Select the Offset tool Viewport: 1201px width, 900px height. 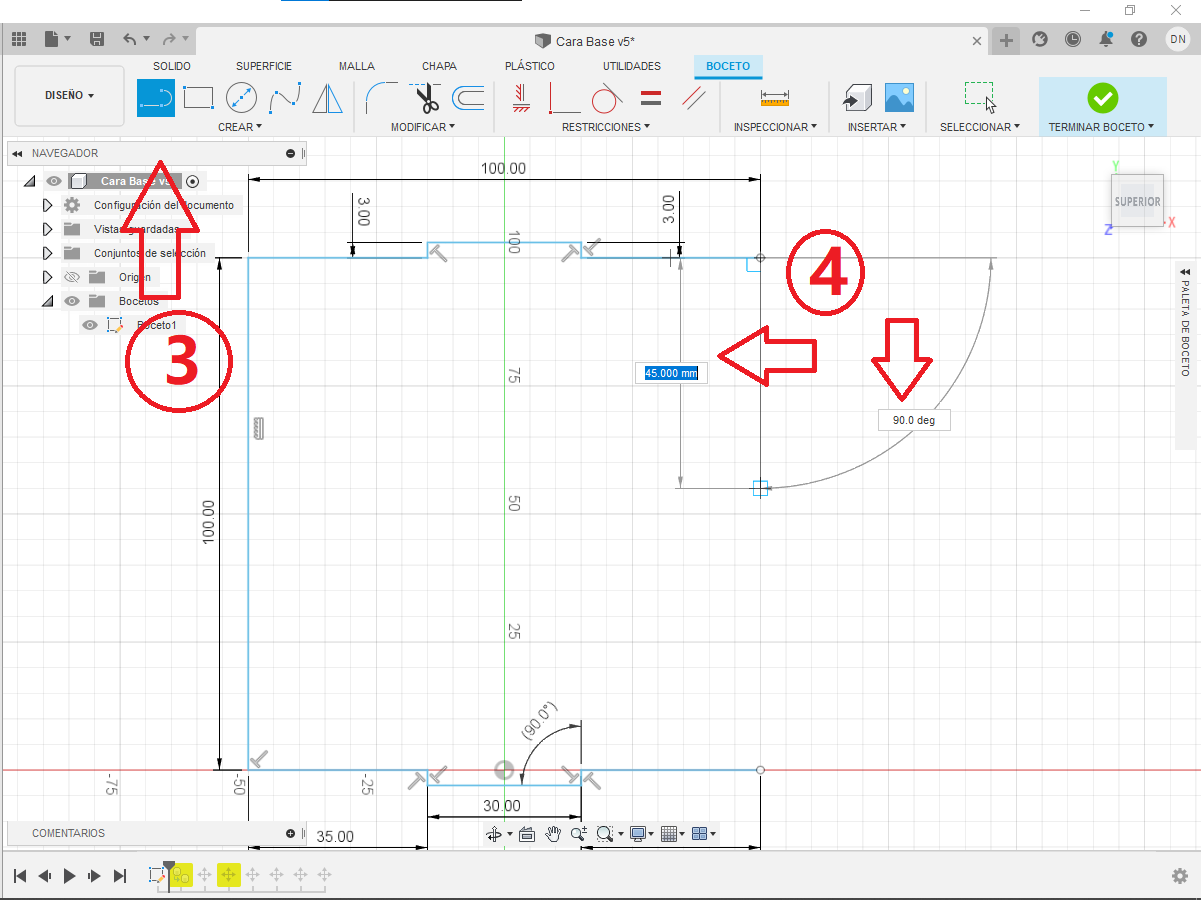tap(468, 98)
